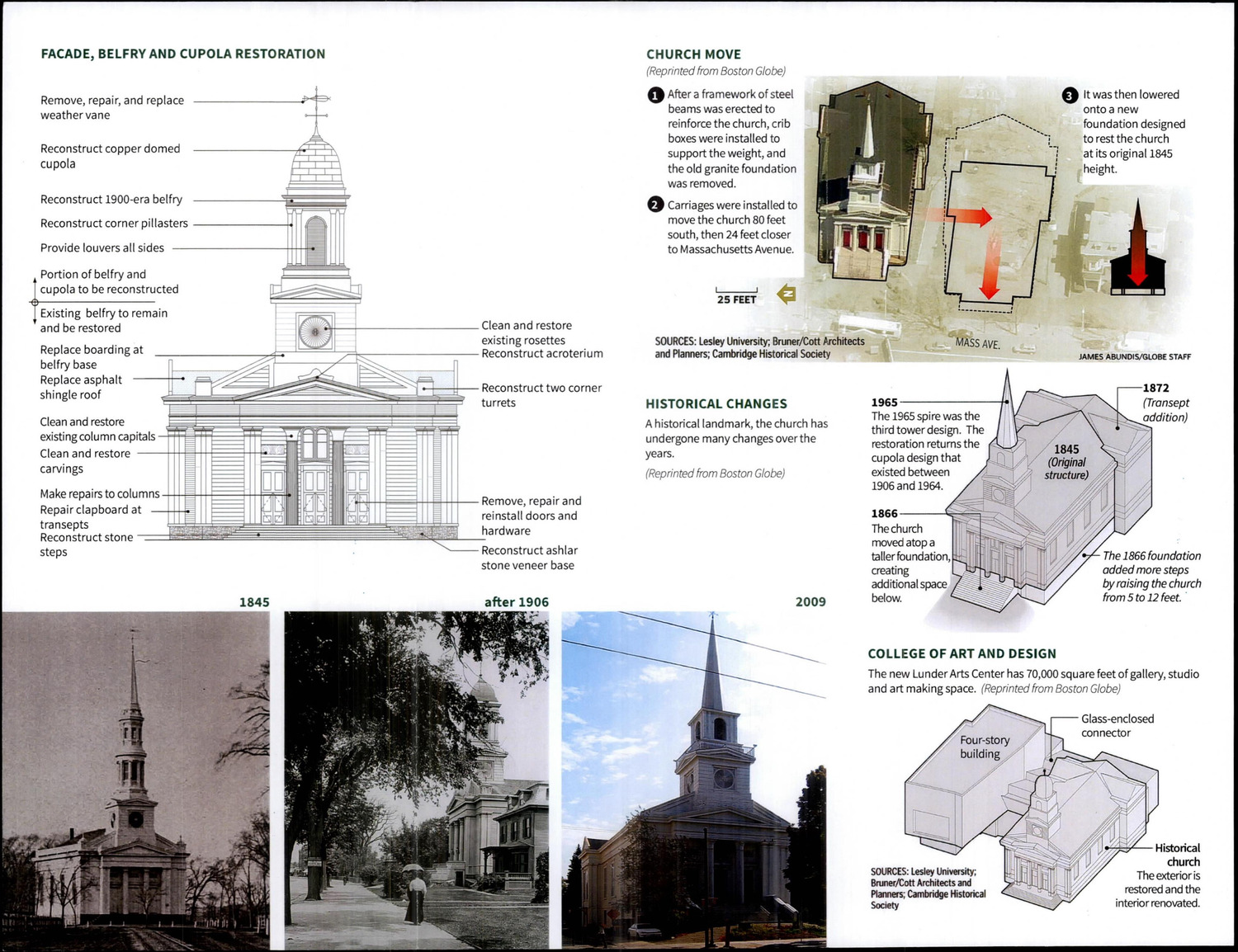The height and width of the screenshot is (952, 1238).
Task: Open the after 1906 street photograph
Action: (417, 780)
